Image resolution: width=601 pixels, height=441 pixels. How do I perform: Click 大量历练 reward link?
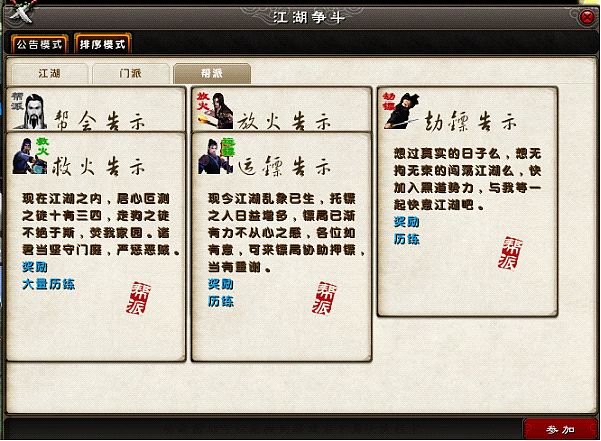49,284
